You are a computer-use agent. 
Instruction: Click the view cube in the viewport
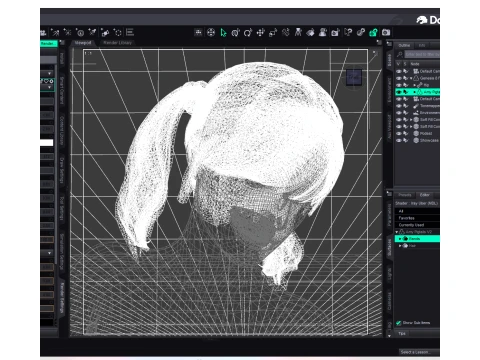[354, 78]
